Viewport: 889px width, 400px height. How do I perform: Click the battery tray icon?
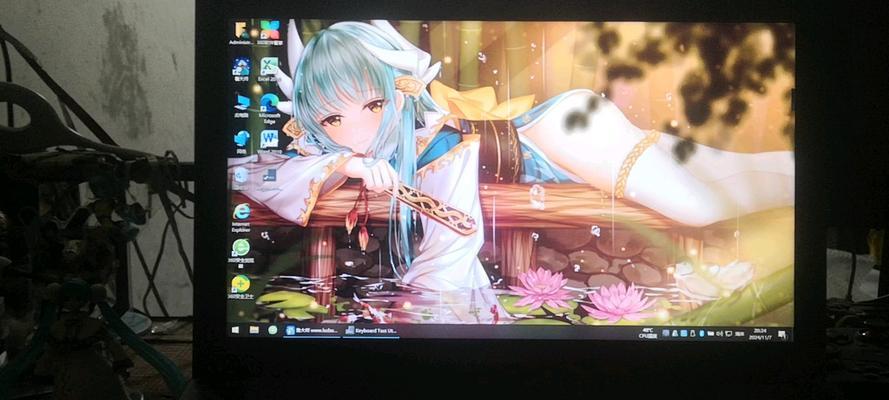tap(710, 334)
